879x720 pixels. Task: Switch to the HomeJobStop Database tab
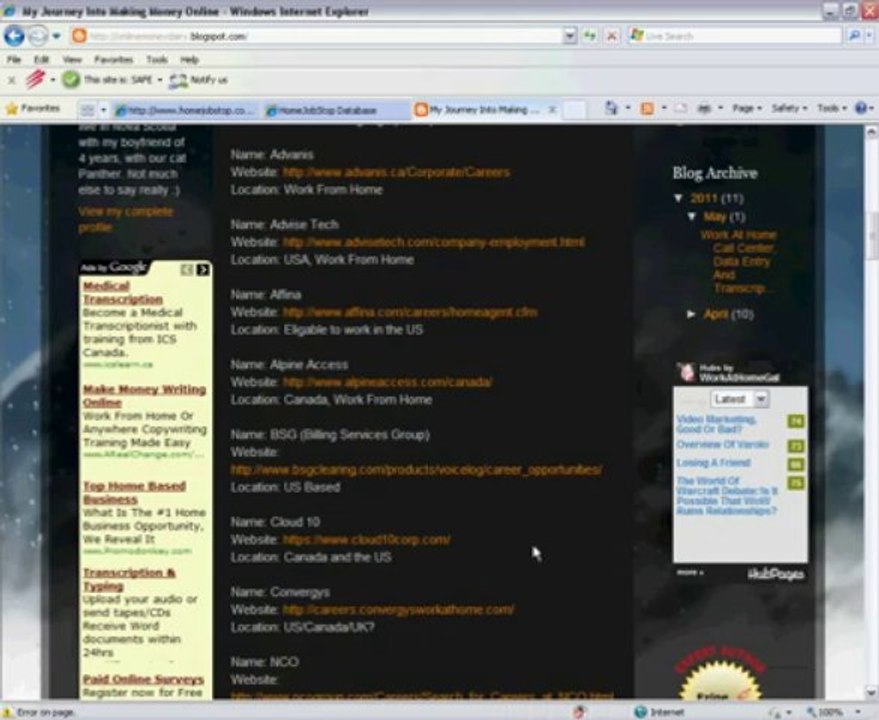pos(336,110)
